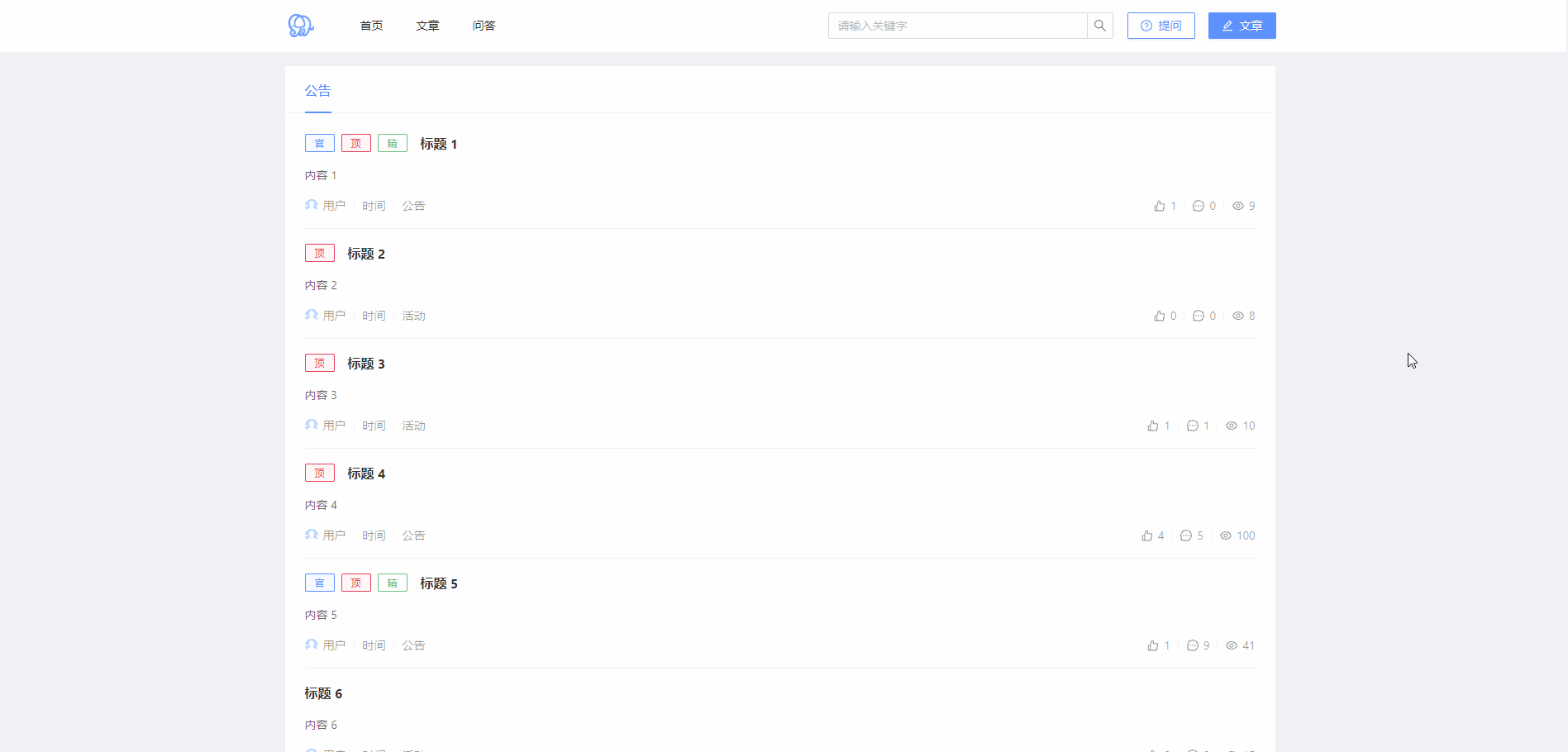Click the red 顶 tag on 标题 3

(x=320, y=363)
